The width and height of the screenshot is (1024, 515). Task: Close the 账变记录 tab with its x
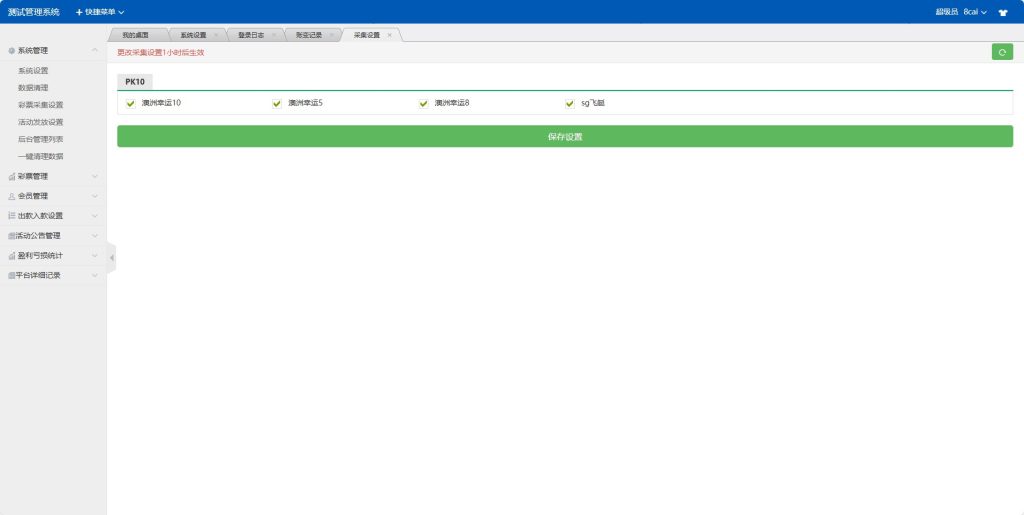click(332, 35)
